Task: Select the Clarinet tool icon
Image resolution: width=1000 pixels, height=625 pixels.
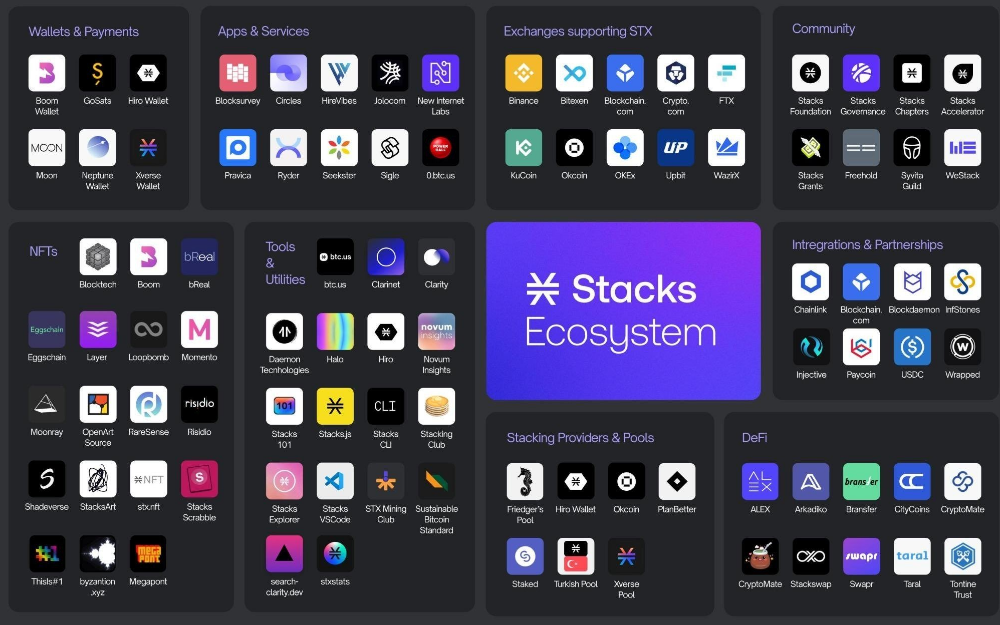Action: click(x=386, y=257)
